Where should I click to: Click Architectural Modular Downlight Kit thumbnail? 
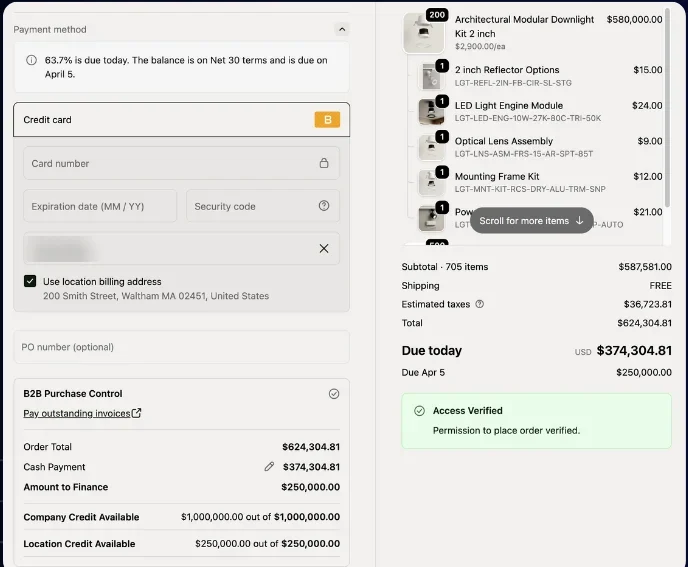point(423,33)
